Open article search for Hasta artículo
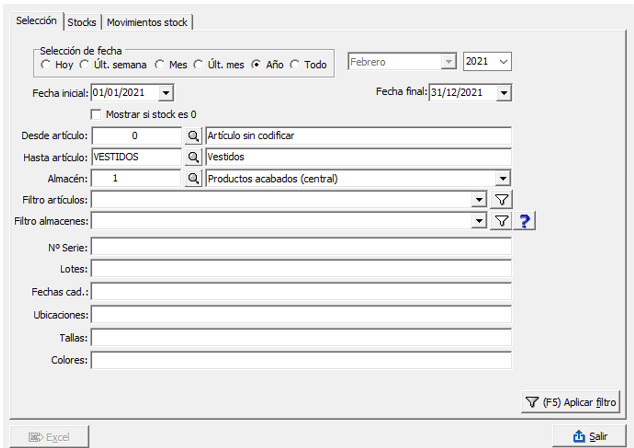This screenshot has height=448, width=634. point(193,157)
